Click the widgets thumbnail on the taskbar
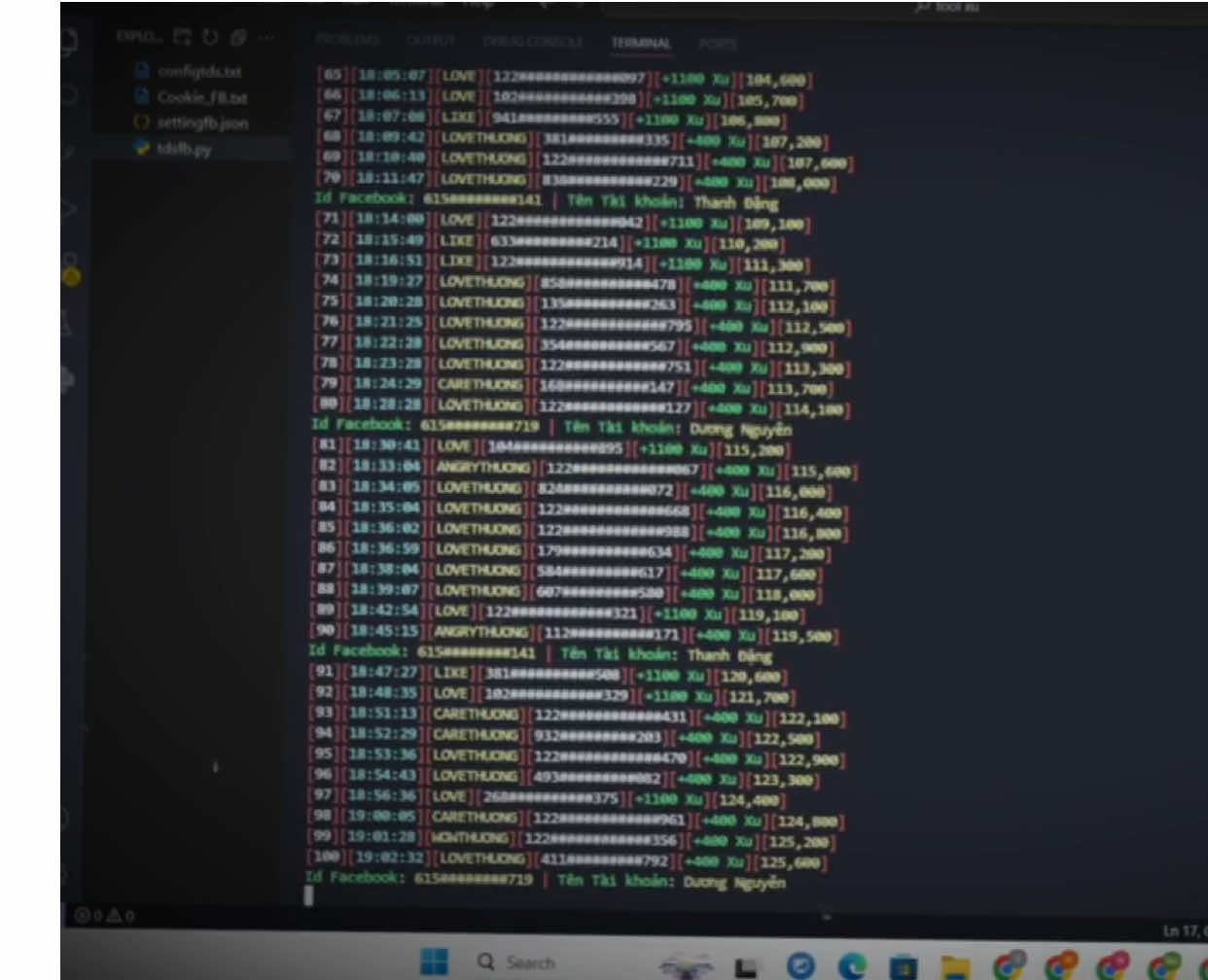The height and width of the screenshot is (980, 1208). 687,965
